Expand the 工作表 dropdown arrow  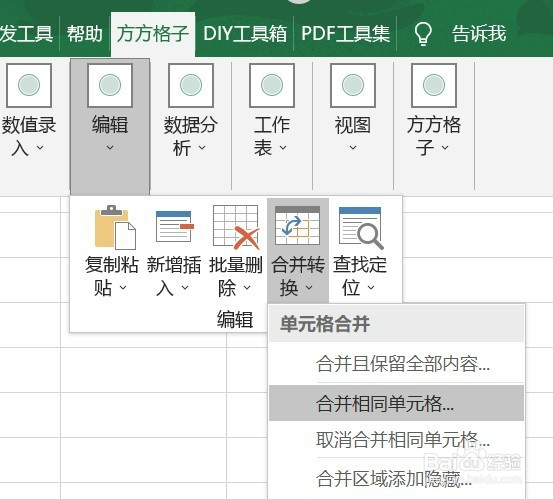point(283,147)
